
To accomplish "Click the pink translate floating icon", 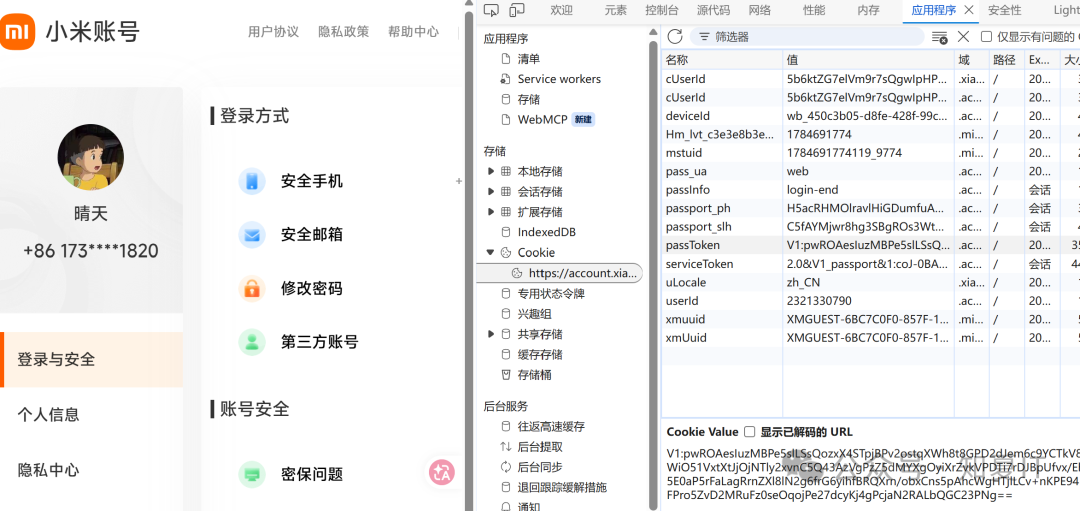I will point(442,472).
